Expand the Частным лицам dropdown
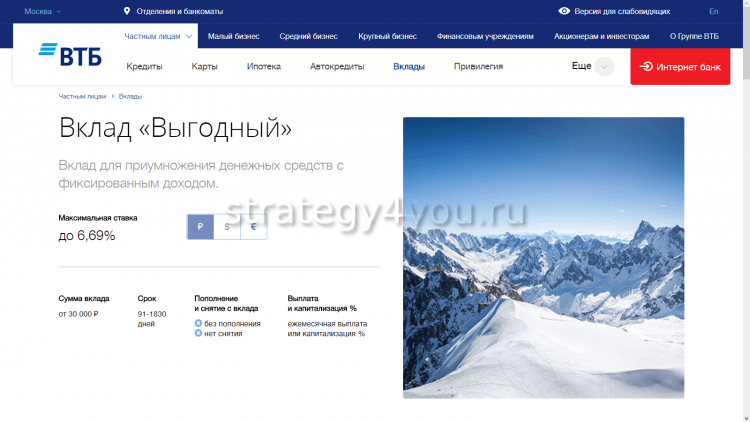This screenshot has width=750, height=422. tap(189, 36)
